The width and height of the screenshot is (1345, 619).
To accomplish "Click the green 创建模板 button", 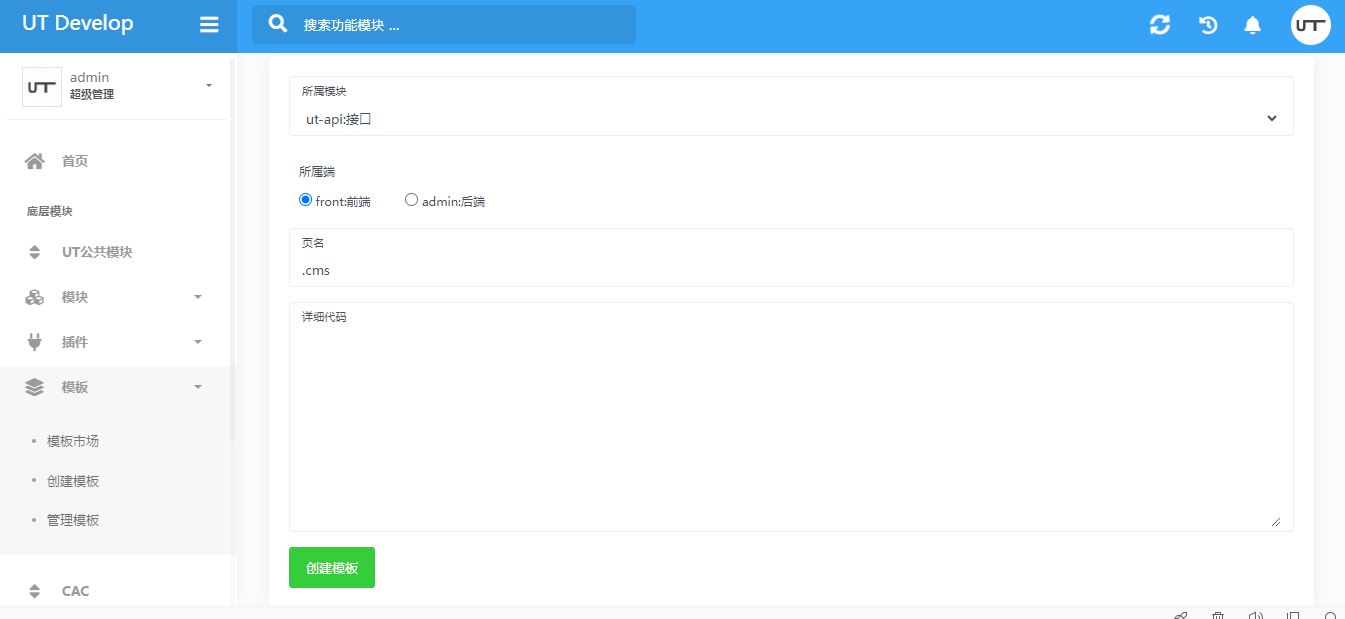I will tap(332, 567).
